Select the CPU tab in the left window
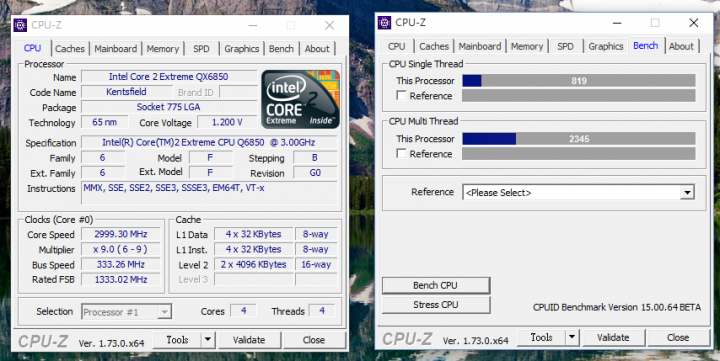Image resolution: width=720 pixels, height=361 pixels. 32,48
